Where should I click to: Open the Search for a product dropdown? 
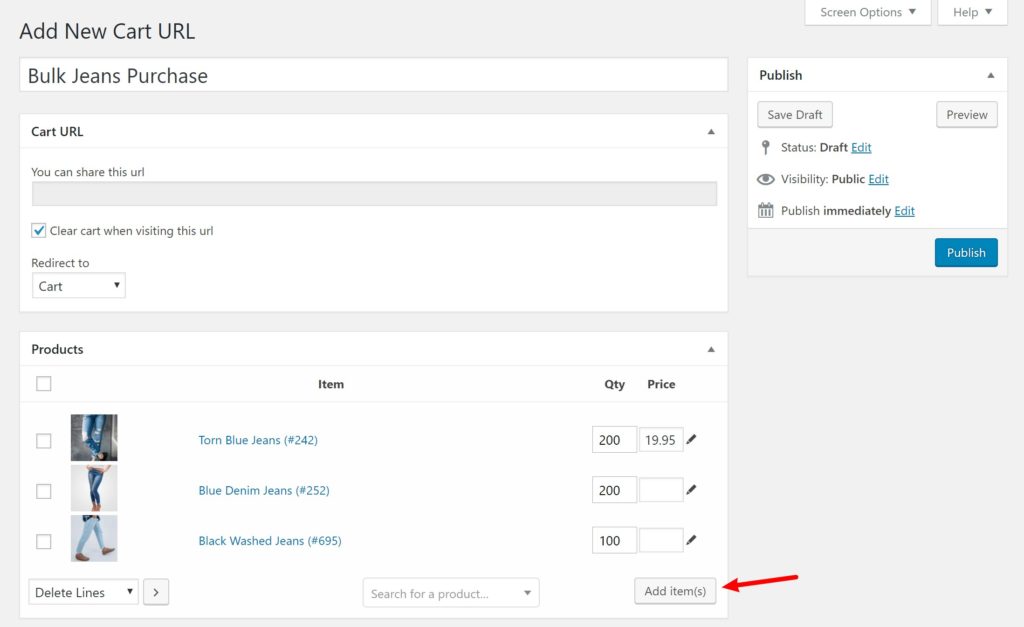tap(450, 592)
